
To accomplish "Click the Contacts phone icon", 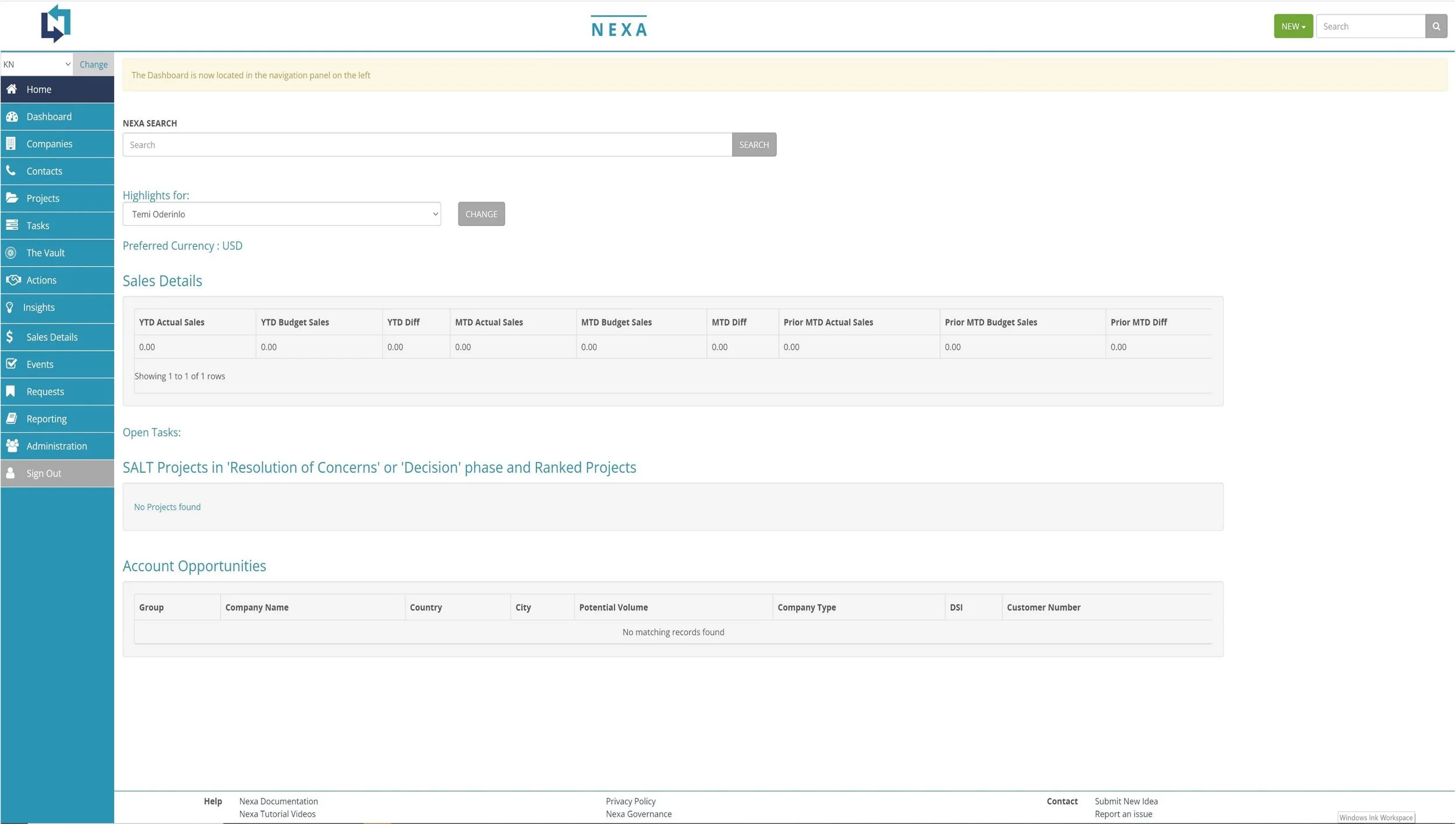I will point(11,171).
